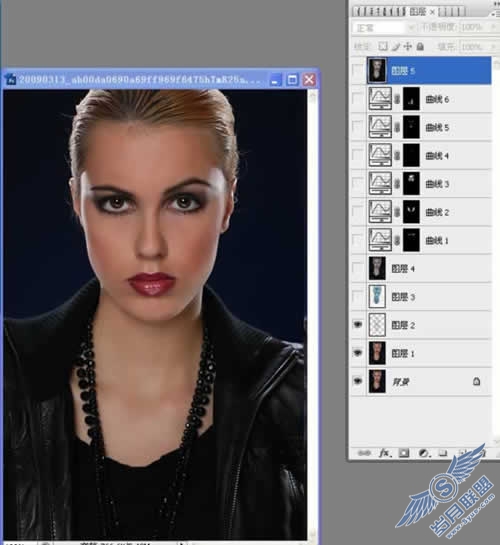Hide the Background layer eye
Viewport: 500px width, 545px height.
(358, 381)
